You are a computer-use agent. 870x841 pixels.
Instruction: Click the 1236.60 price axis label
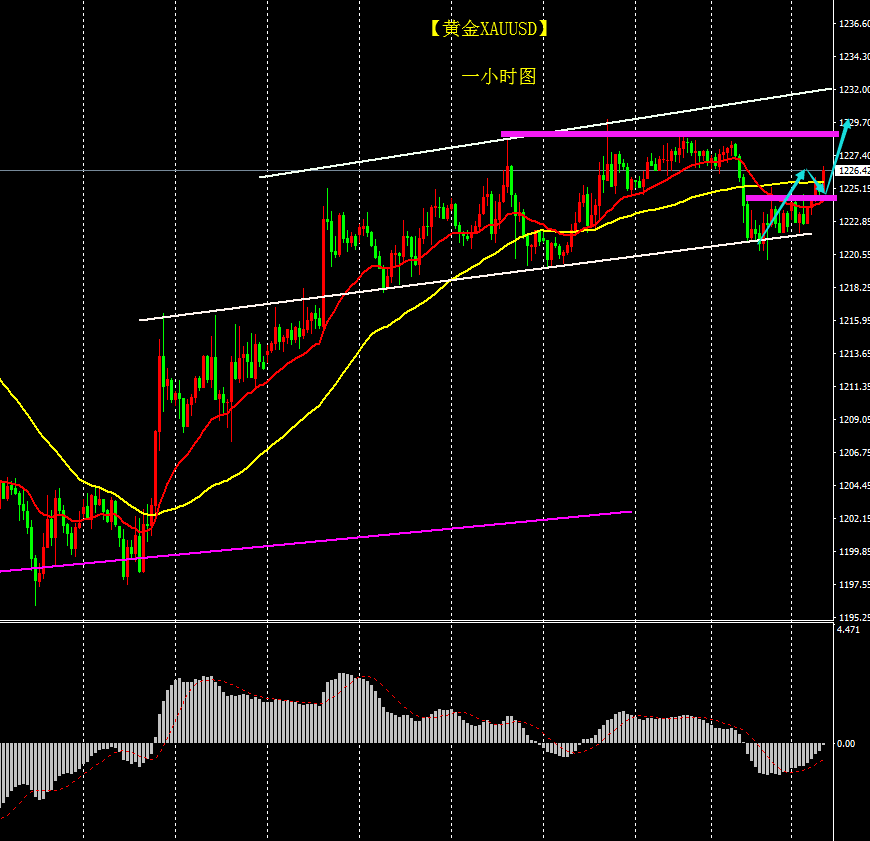[853, 24]
